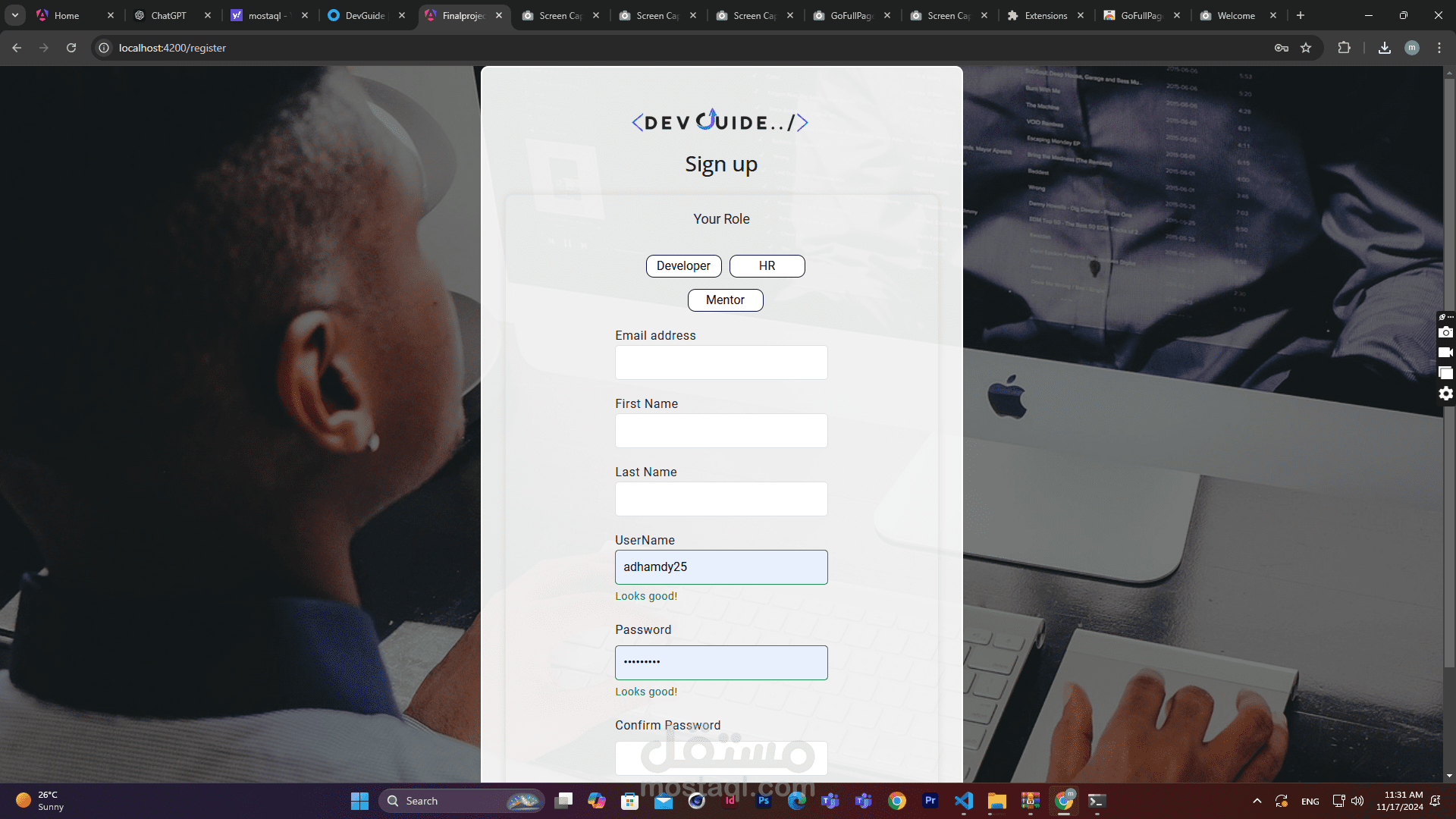The image size is (1456, 819).
Task: Open the browser extensions puzzle icon
Action: (x=1344, y=48)
